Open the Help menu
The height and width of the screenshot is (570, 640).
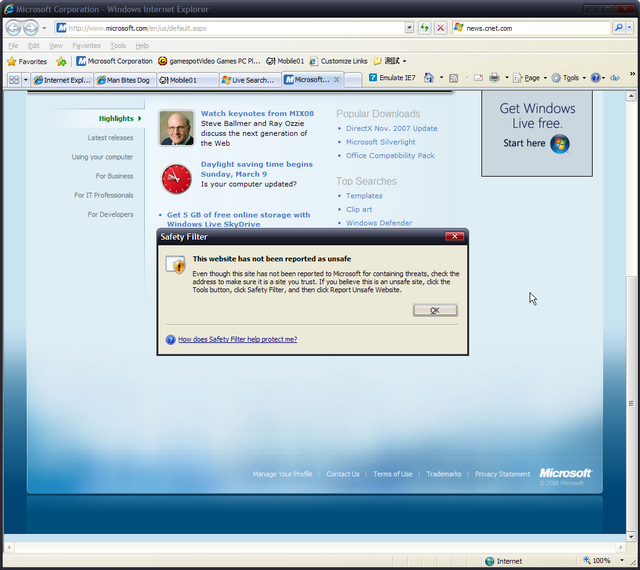(142, 46)
